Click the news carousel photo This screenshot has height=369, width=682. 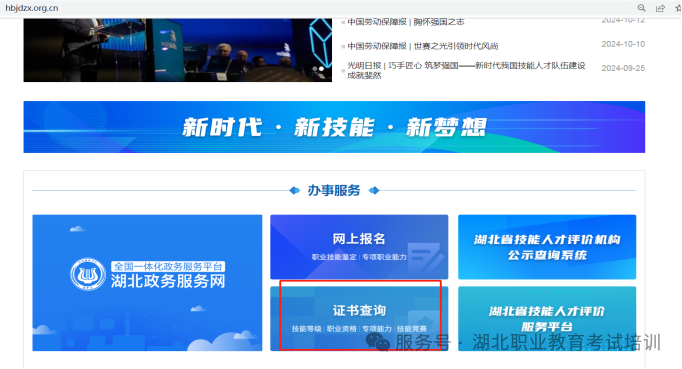click(177, 50)
